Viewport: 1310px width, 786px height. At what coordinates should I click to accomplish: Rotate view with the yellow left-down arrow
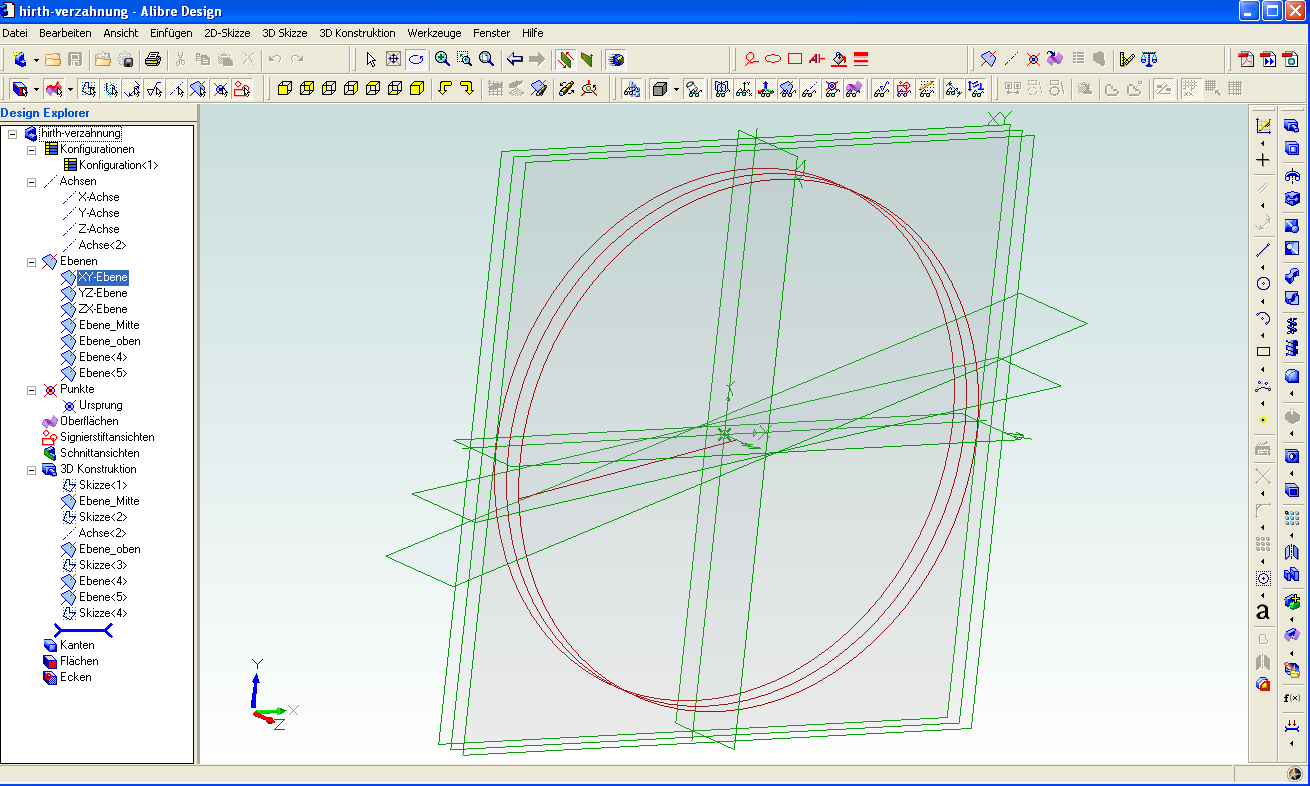445,89
